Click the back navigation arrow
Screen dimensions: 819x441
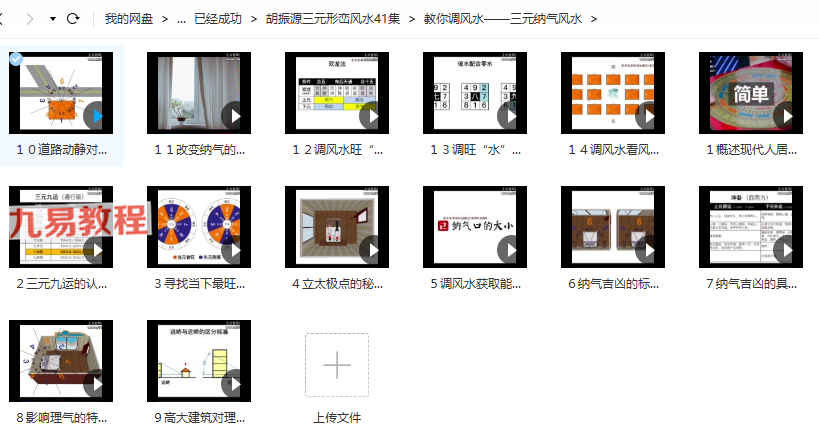pyautogui.click(x=12, y=19)
